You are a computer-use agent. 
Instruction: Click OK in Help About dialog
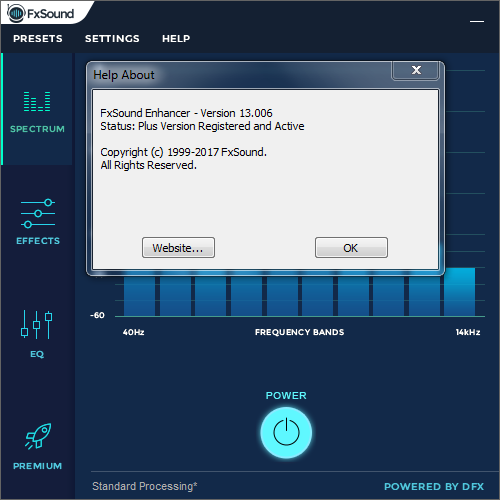[351, 248]
